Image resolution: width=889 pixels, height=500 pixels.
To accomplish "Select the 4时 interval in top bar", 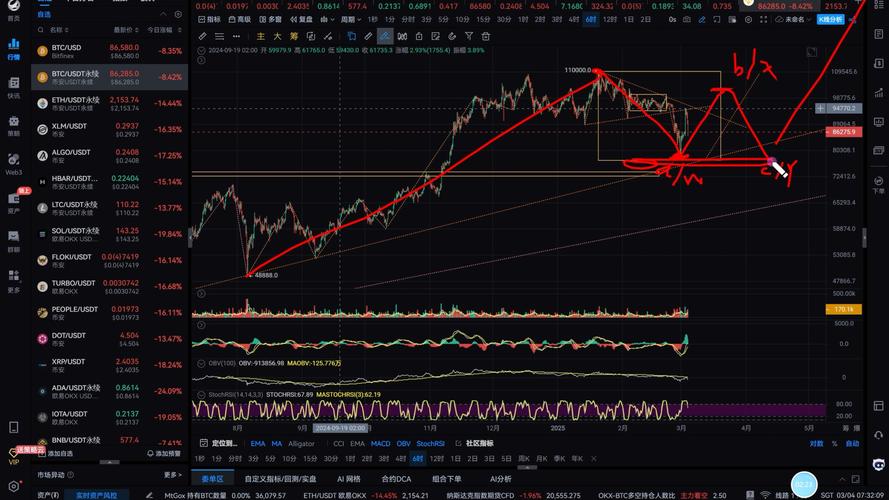I will pos(574,19).
